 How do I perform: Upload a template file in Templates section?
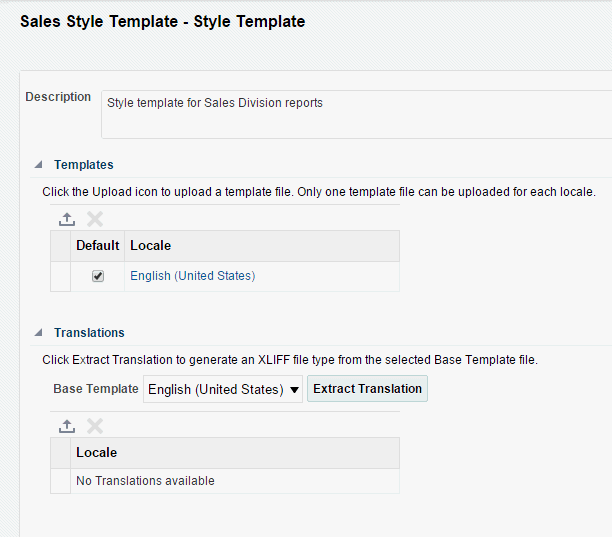tap(67, 219)
